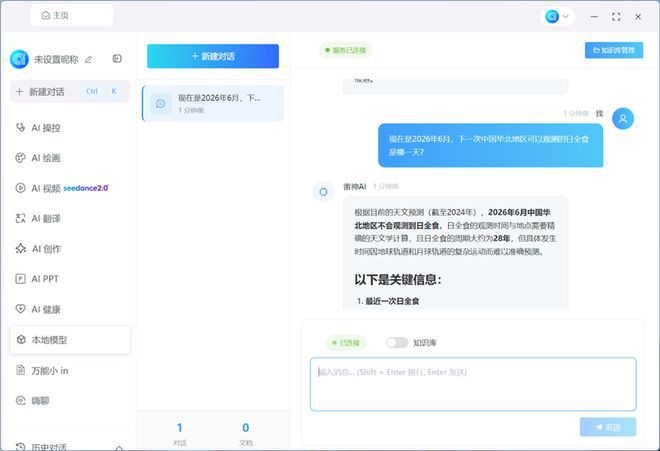Open AI 翻译 in the sidebar

(70, 219)
